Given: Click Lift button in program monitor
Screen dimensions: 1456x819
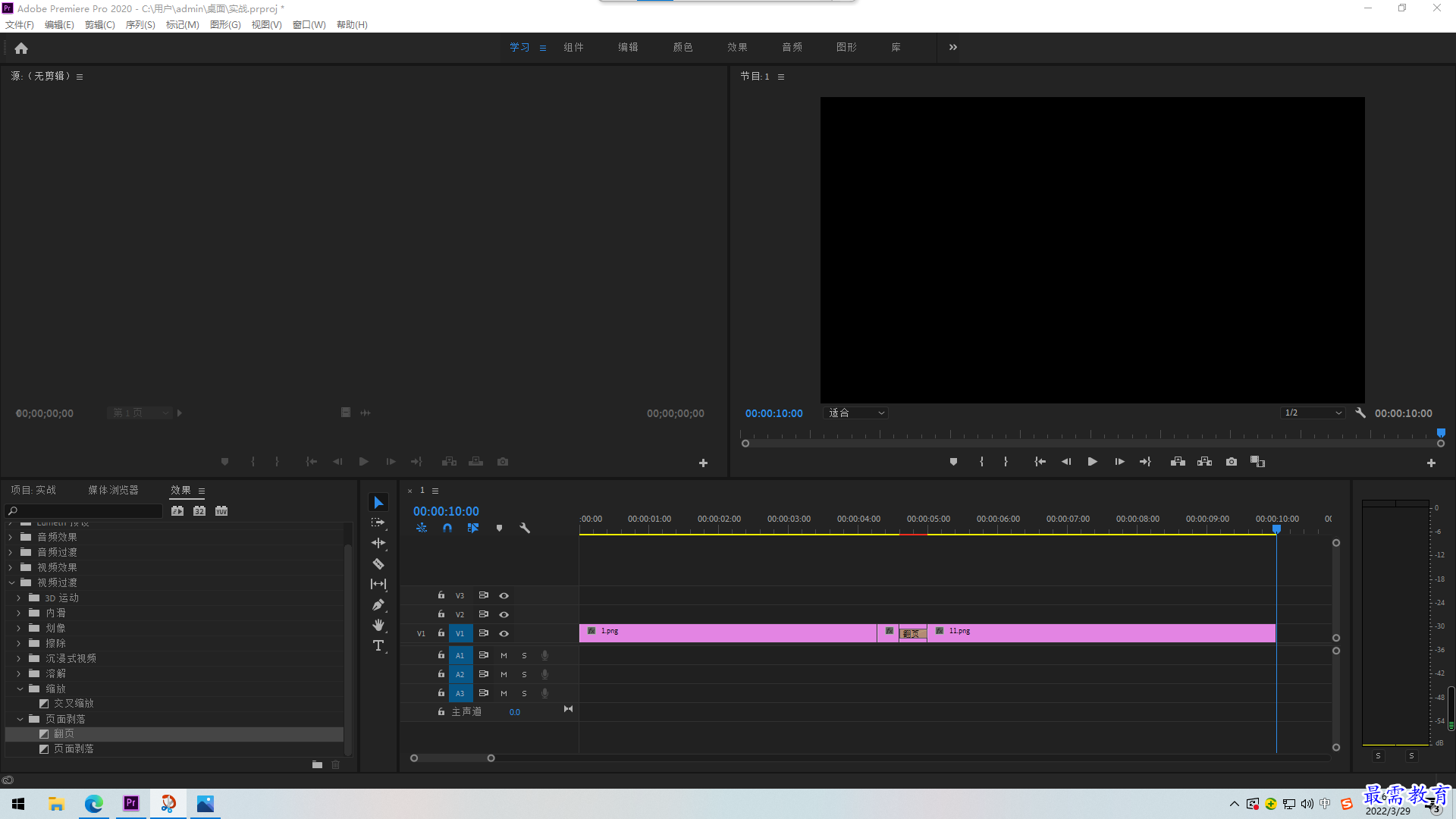Looking at the screenshot, I should pyautogui.click(x=1178, y=461).
